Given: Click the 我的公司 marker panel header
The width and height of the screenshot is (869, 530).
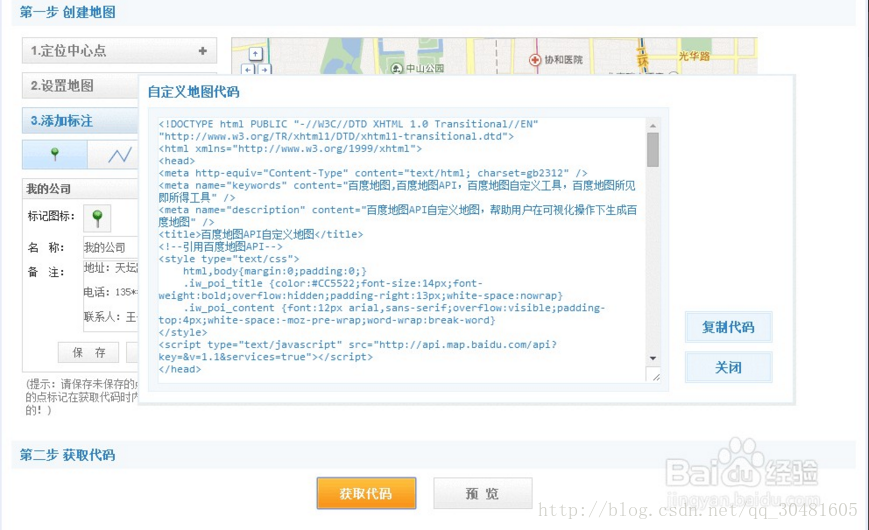Looking at the screenshot, I should click(x=80, y=188).
